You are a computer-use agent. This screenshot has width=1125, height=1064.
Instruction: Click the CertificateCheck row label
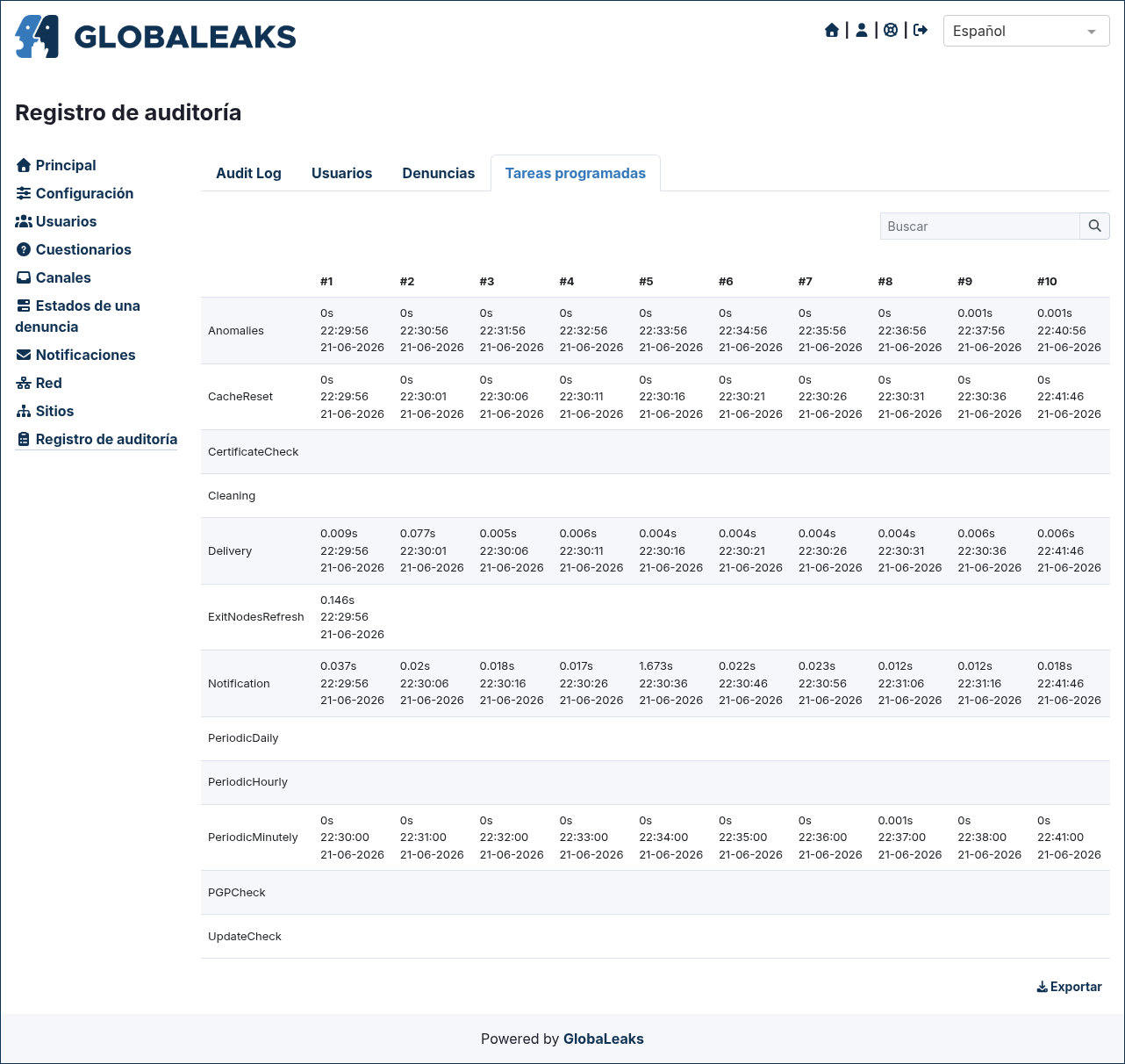point(254,451)
